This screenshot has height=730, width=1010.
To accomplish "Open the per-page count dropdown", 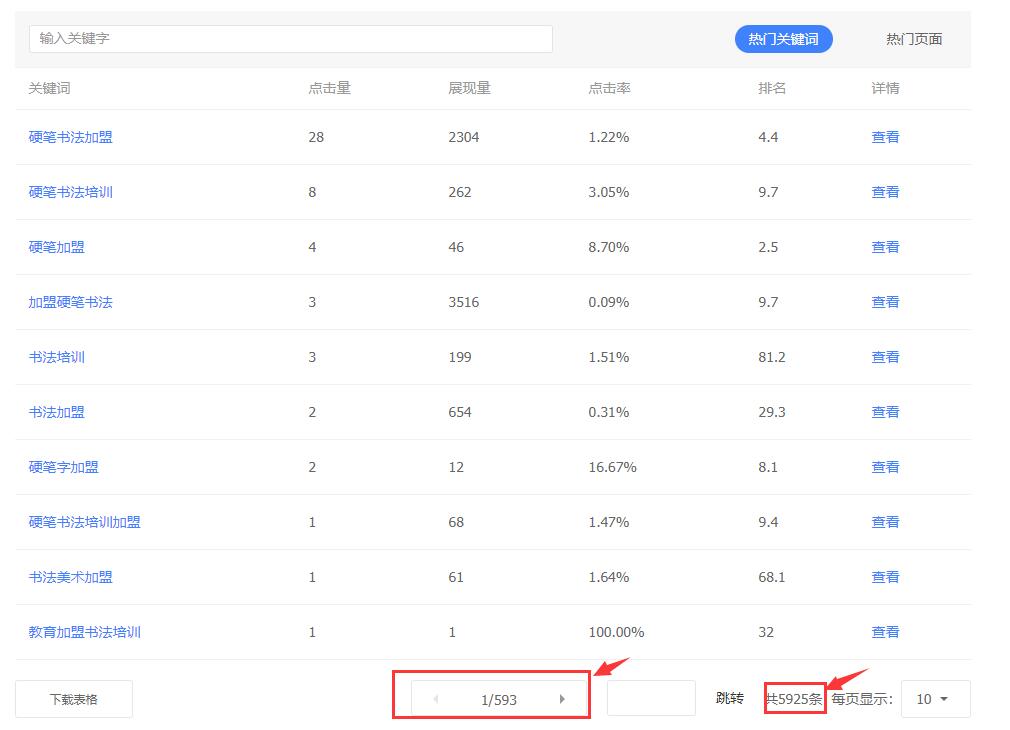I will [x=934, y=699].
